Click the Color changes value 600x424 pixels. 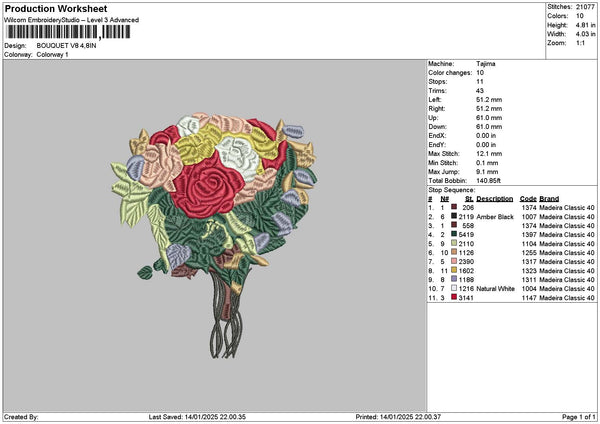click(x=480, y=73)
